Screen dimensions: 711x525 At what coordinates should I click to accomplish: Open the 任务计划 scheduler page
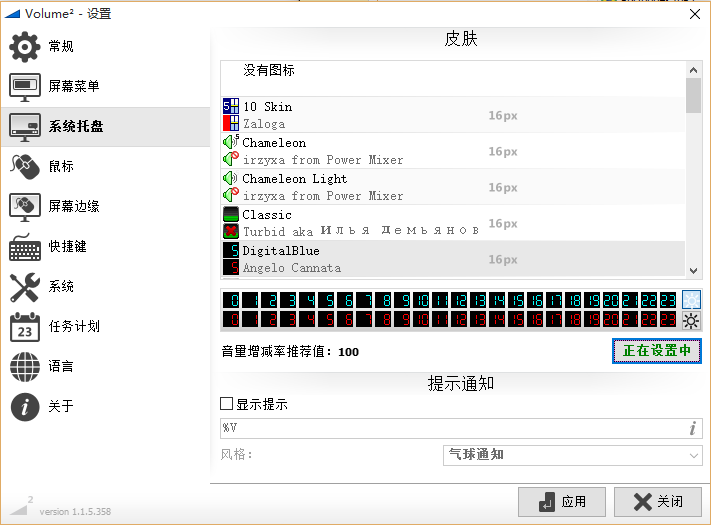pos(73,326)
